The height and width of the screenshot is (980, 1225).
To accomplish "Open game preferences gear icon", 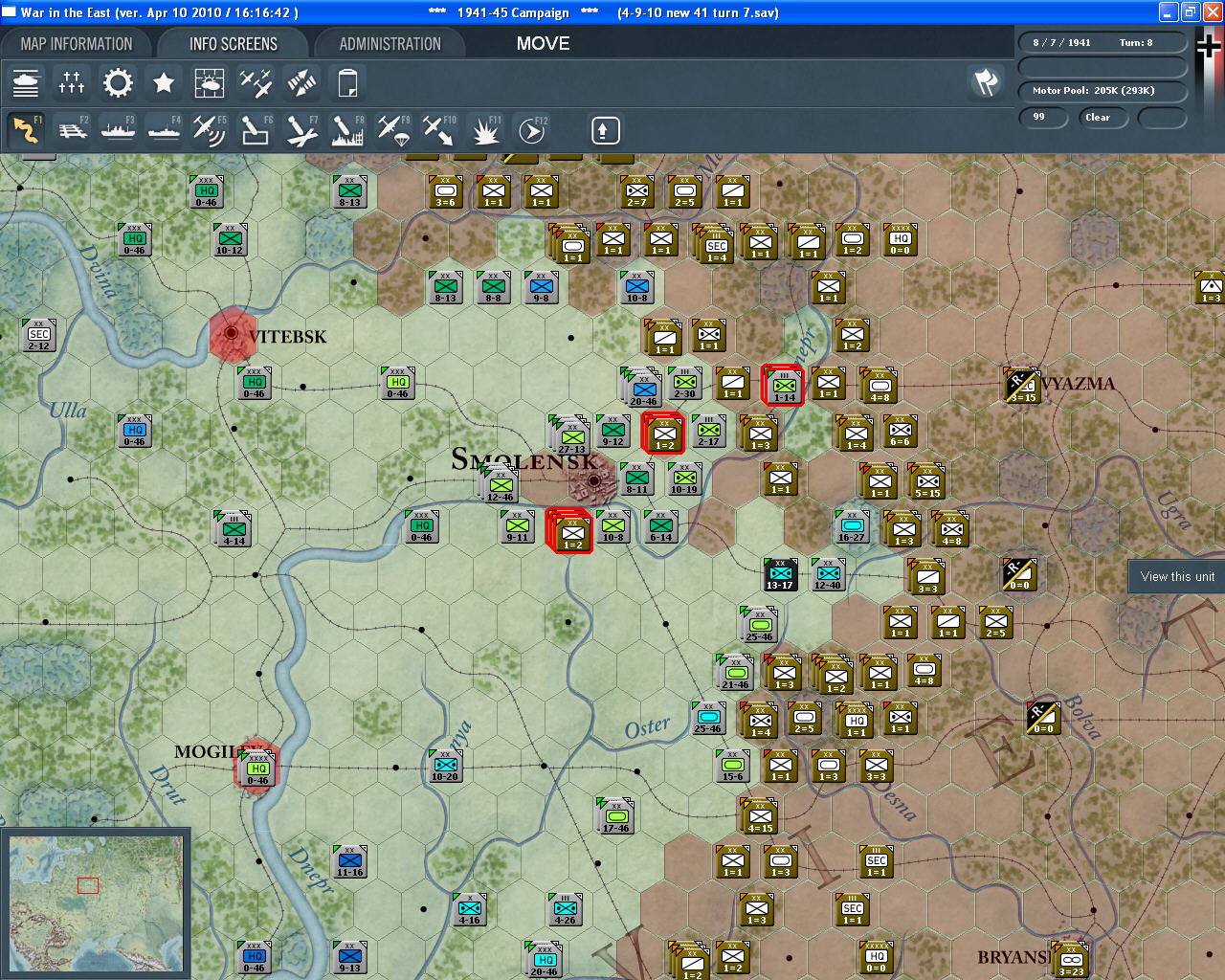I will pyautogui.click(x=118, y=83).
